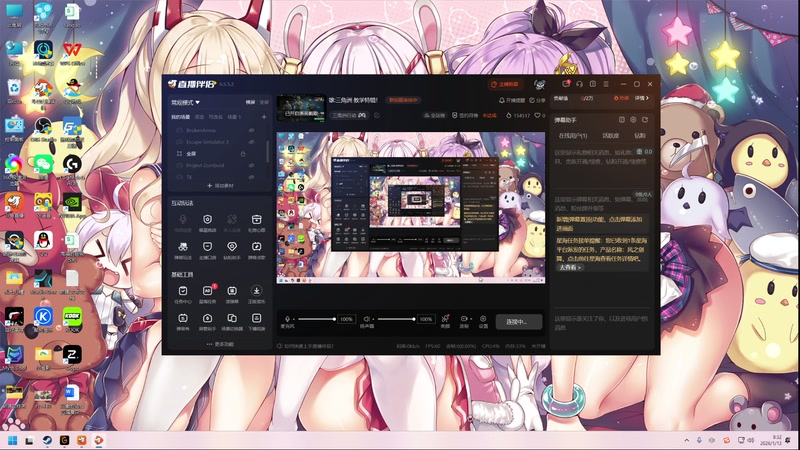Click the edit icon beside the game tag
Viewport: 800px width, 450px height.
point(377,115)
